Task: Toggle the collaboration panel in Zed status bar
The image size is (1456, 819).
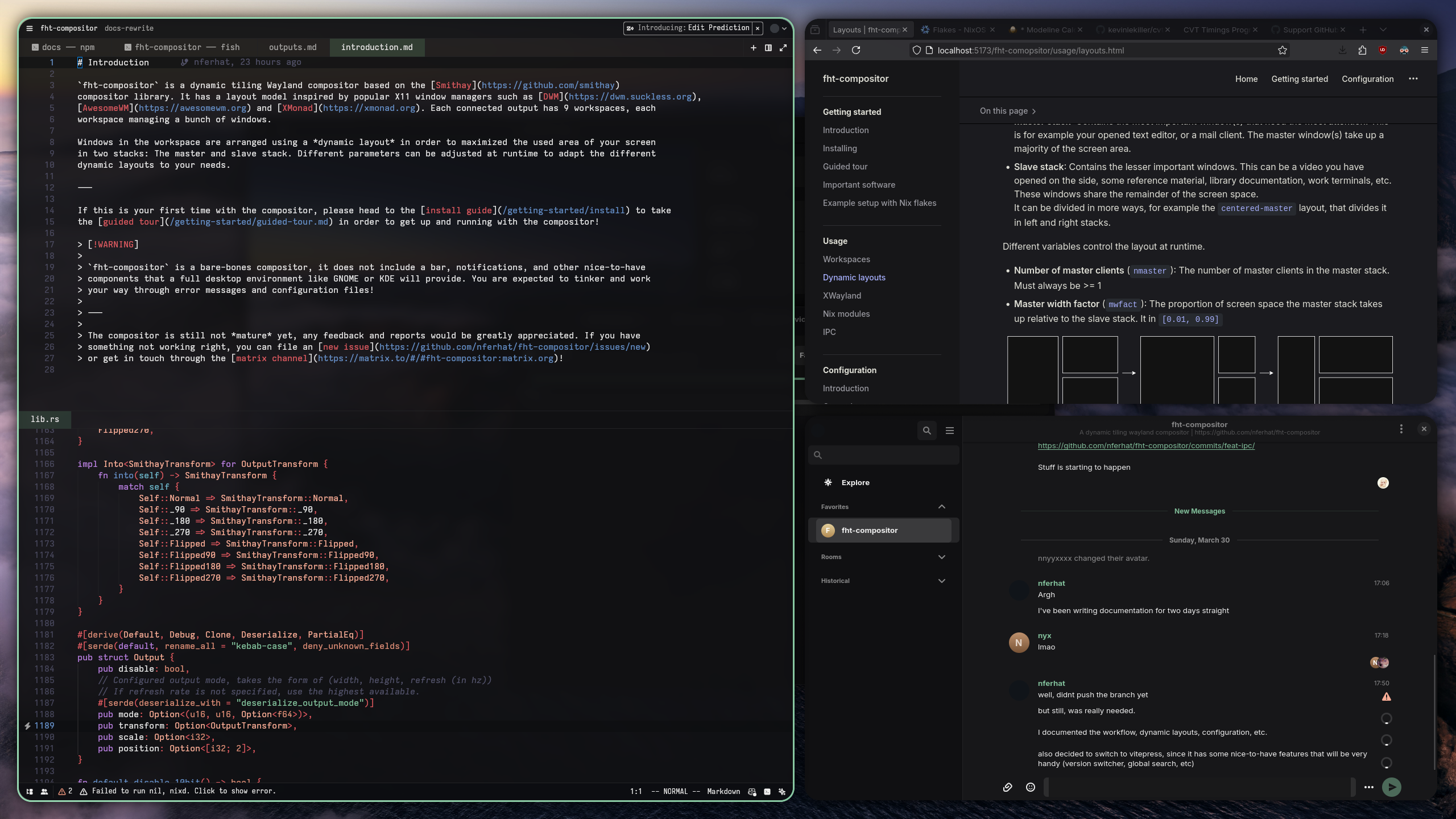Action: coord(44,791)
